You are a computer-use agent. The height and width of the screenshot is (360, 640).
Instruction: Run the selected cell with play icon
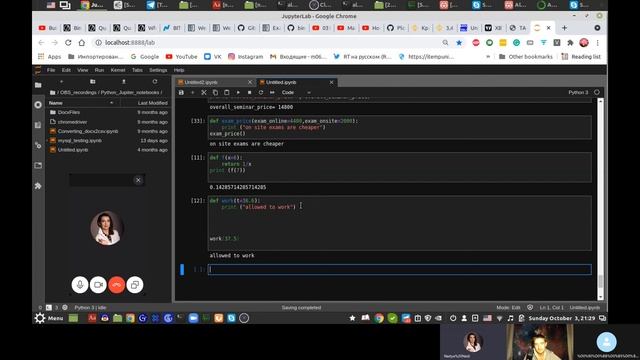[x=238, y=93]
